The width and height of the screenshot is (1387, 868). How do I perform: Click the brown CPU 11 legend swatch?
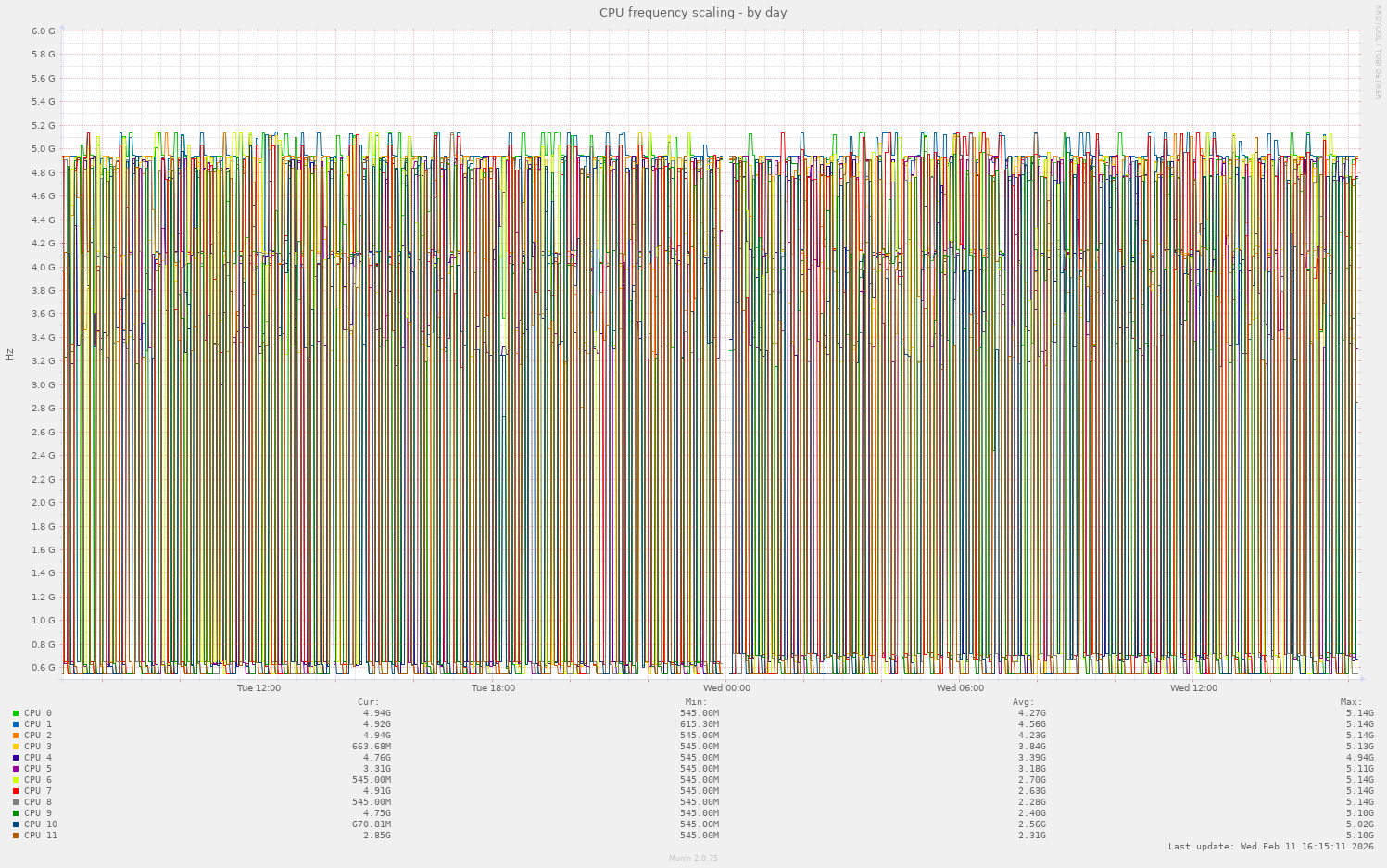pos(17,835)
